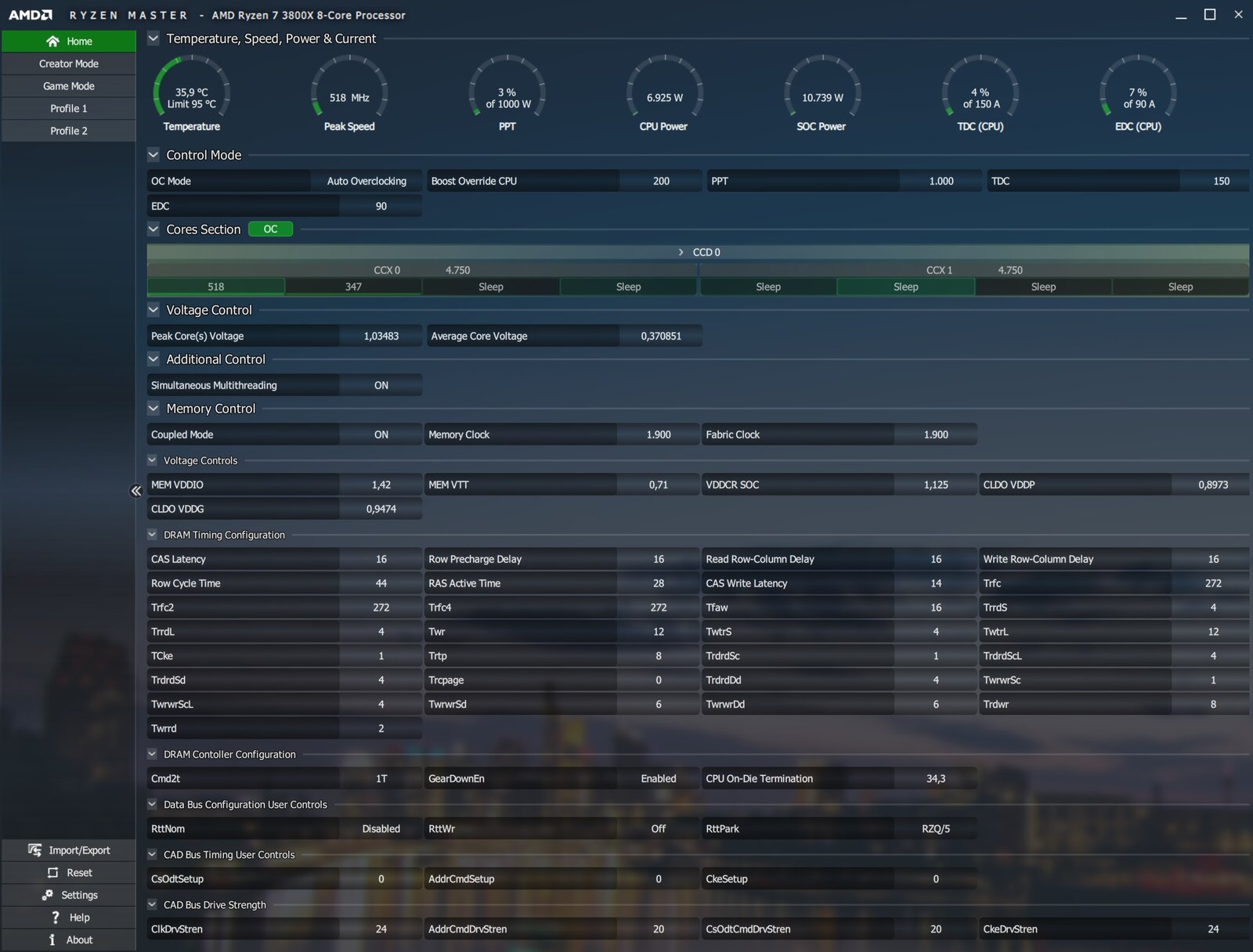The height and width of the screenshot is (952, 1253).
Task: Click Cmd2t value 1T
Action: (x=381, y=778)
